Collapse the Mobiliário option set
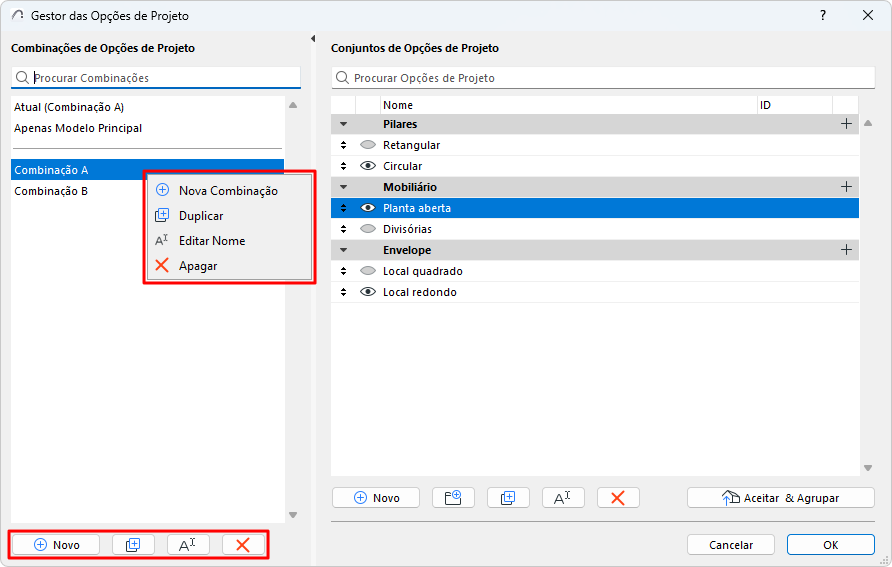892x567 pixels. 344,187
